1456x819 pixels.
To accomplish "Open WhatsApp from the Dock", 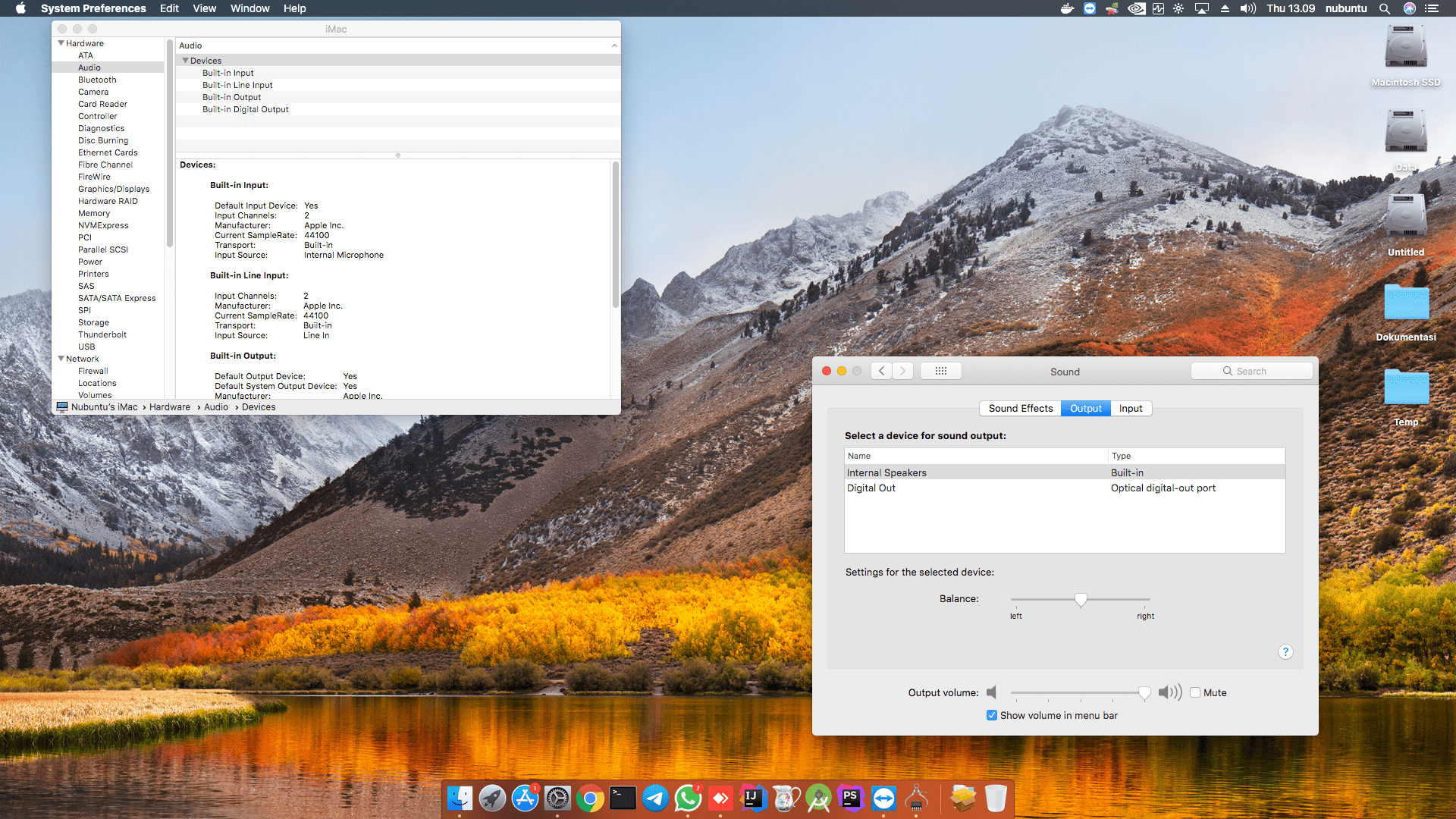I will tap(688, 798).
